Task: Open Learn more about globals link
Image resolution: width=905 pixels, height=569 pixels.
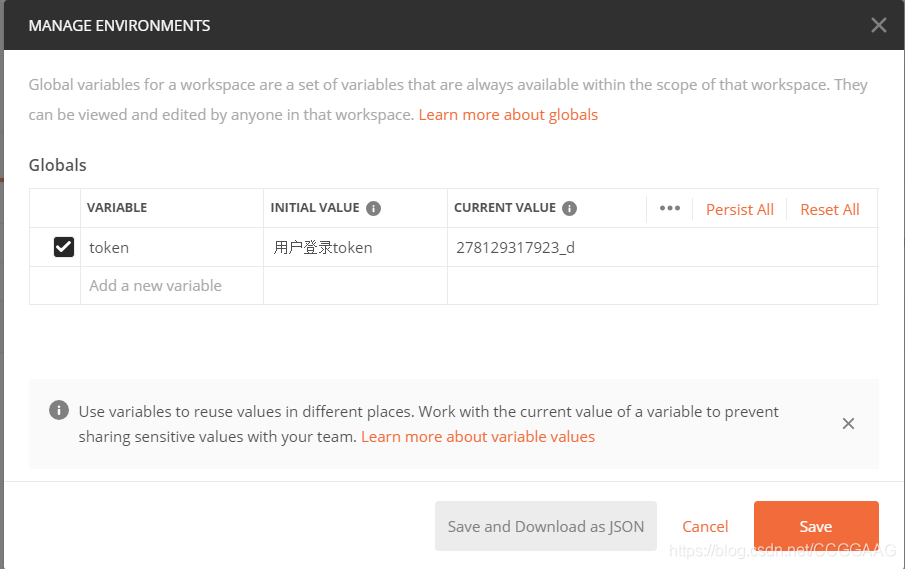Action: [x=508, y=115]
